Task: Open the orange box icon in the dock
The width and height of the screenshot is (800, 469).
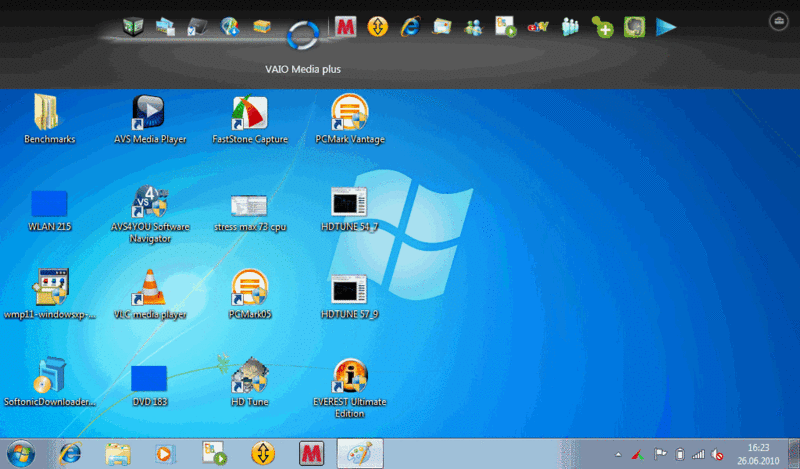Action: tap(262, 27)
